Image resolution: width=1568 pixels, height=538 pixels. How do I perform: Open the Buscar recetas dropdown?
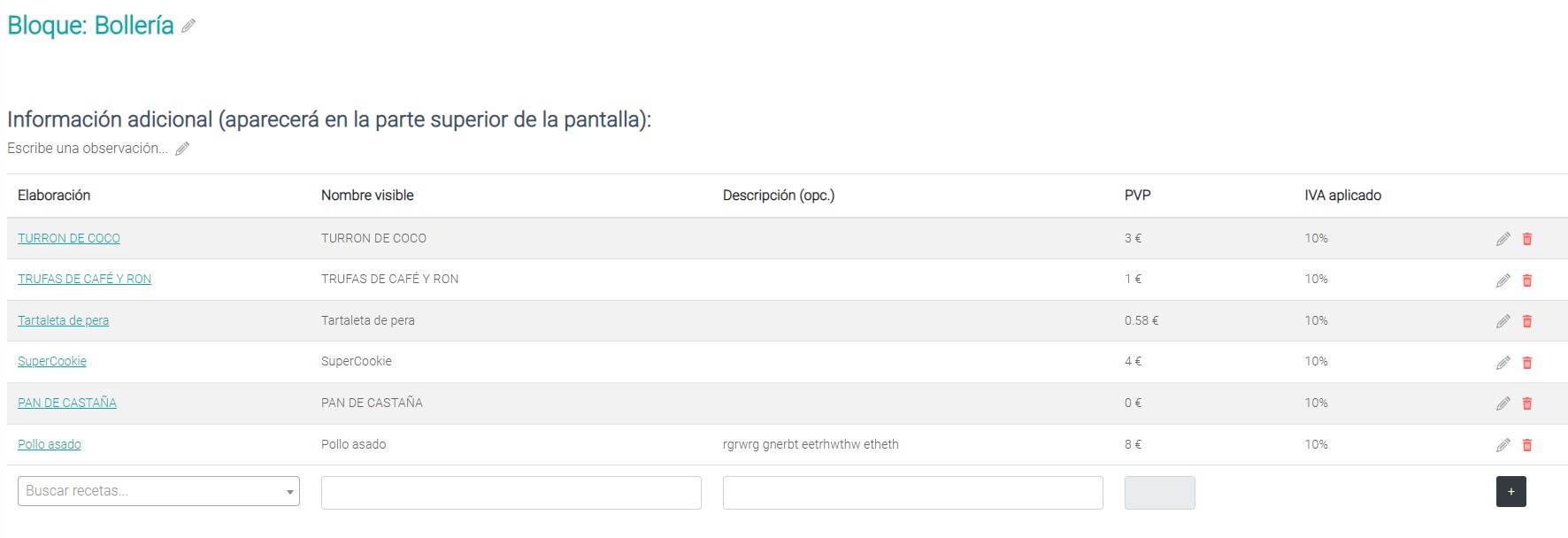pyautogui.click(x=158, y=491)
